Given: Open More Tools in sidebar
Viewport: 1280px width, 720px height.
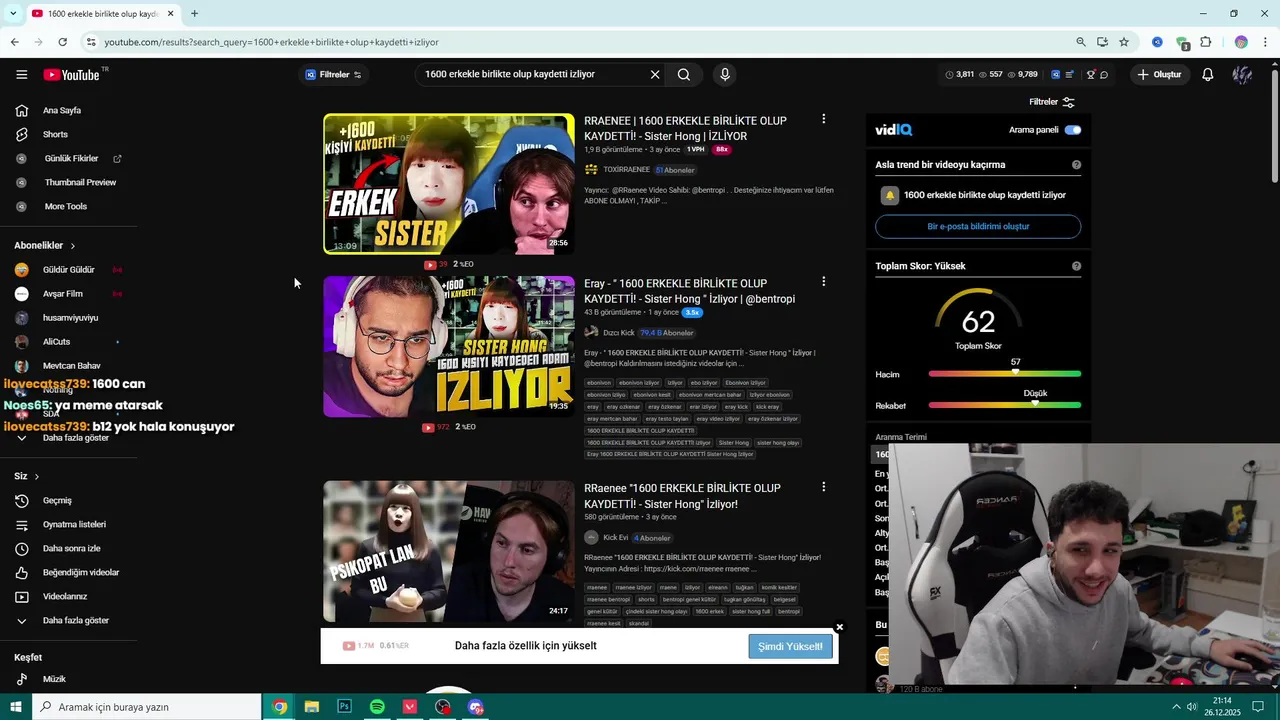Looking at the screenshot, I should (66, 207).
